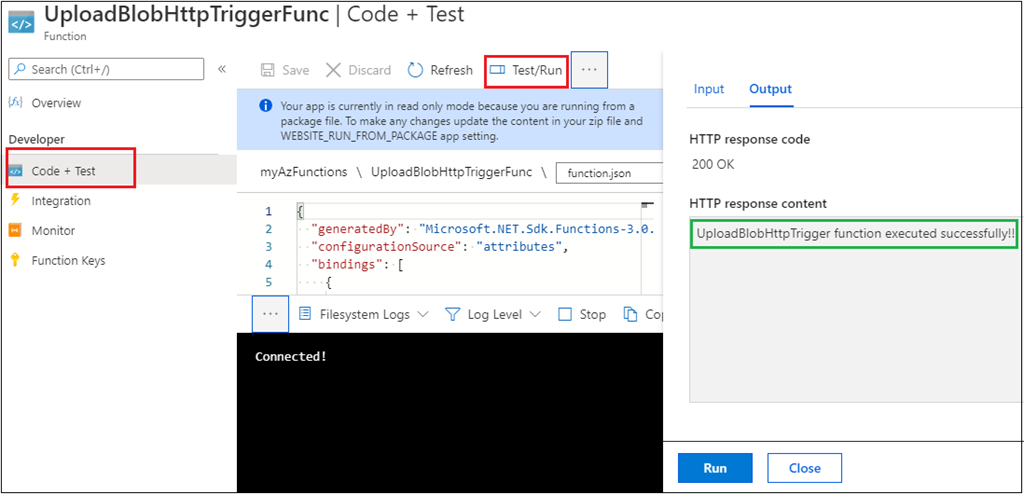Select Code + Test in sidebar
This screenshot has height=495, width=1024.
64,171
